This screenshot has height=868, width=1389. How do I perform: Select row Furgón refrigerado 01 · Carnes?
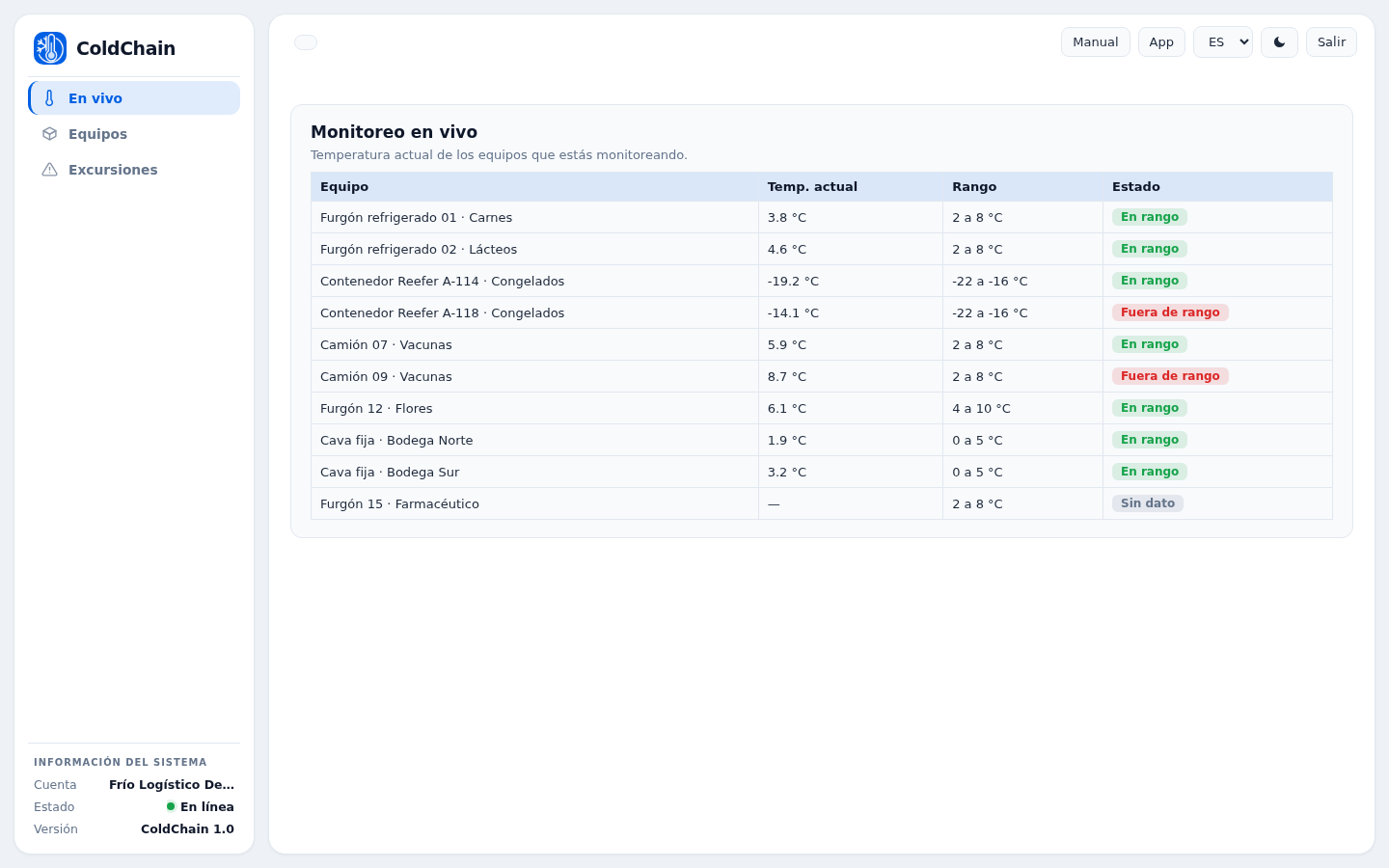coord(822,218)
